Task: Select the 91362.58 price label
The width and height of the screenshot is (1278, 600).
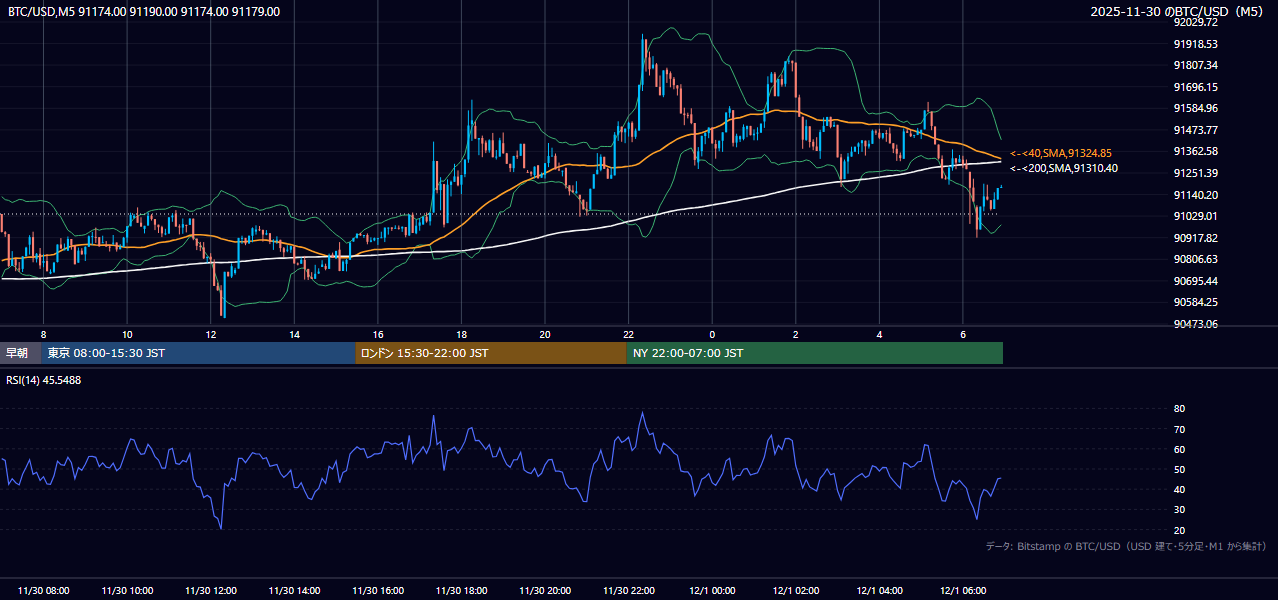Action: click(x=1195, y=151)
